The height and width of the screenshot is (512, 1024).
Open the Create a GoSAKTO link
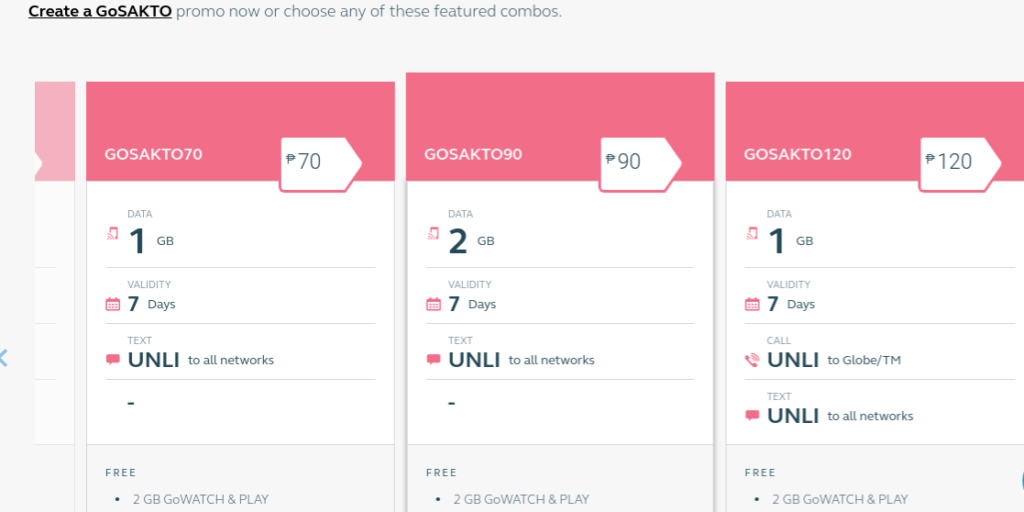100,11
